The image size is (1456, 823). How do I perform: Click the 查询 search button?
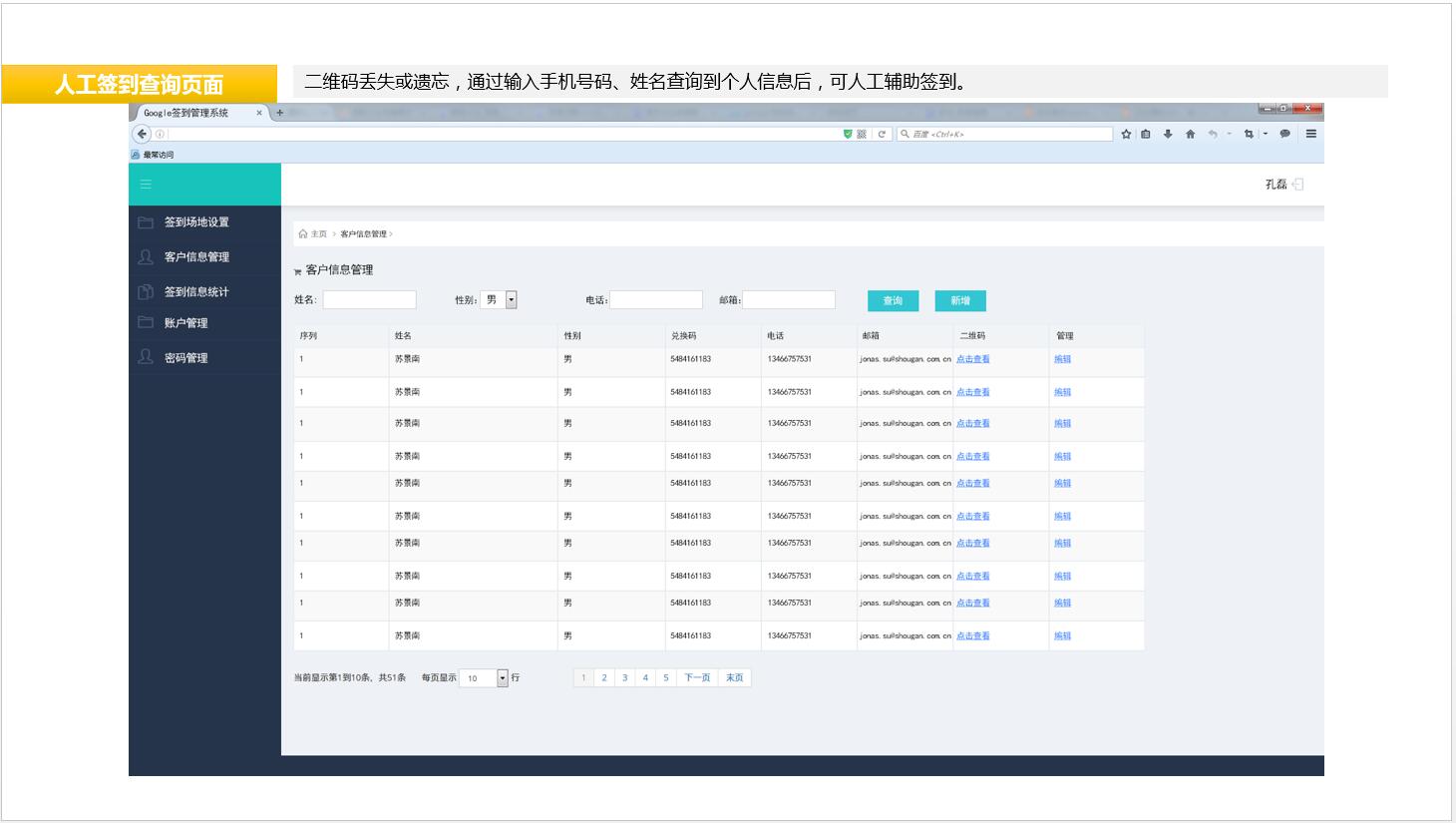click(893, 300)
